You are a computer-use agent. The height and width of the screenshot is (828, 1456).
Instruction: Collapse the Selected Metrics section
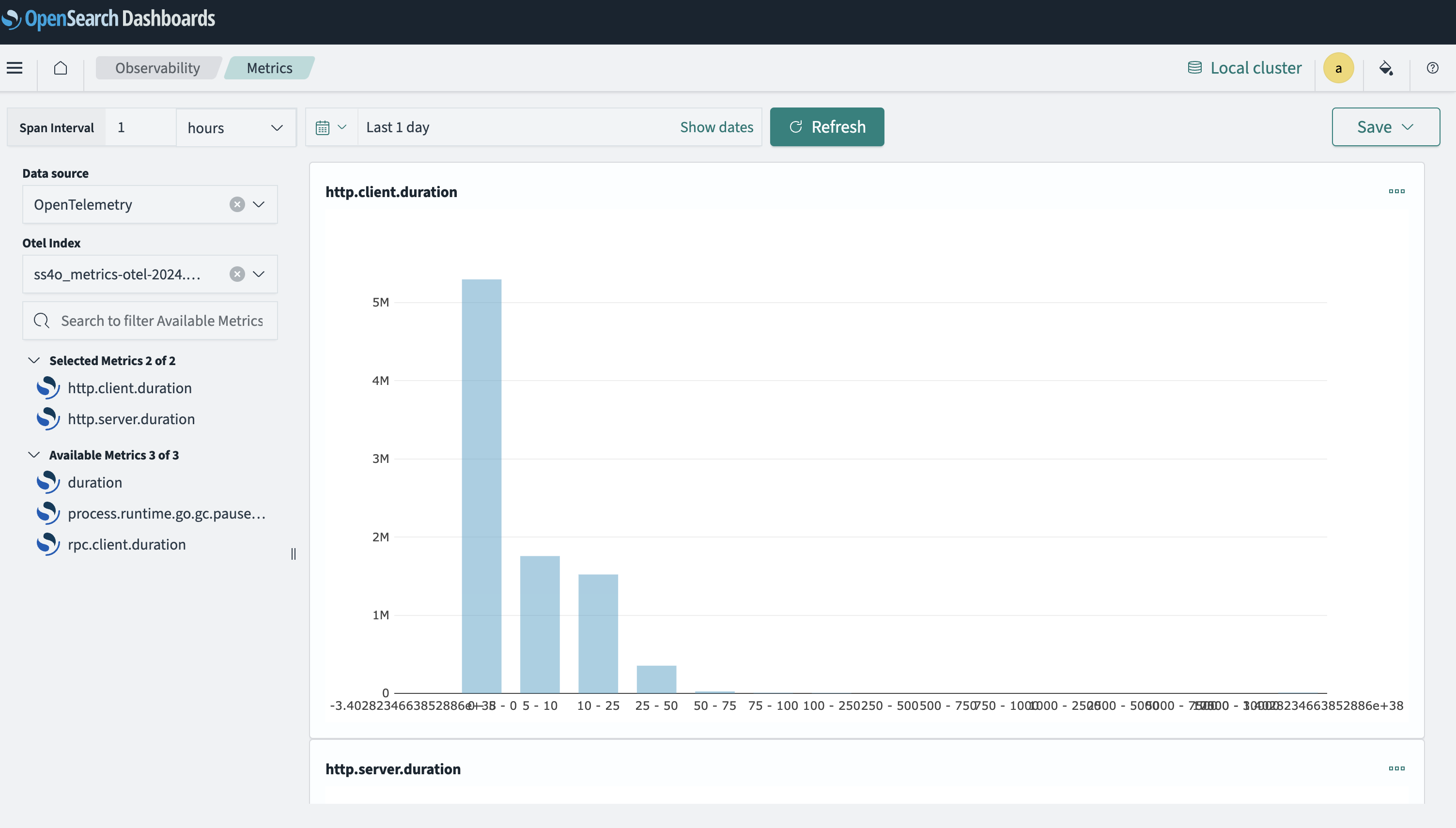click(x=34, y=361)
